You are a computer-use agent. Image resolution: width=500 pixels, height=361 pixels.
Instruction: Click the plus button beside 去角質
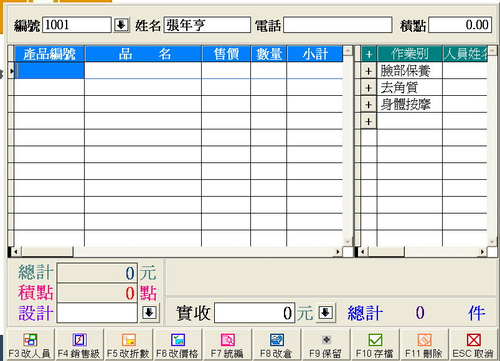pos(369,88)
